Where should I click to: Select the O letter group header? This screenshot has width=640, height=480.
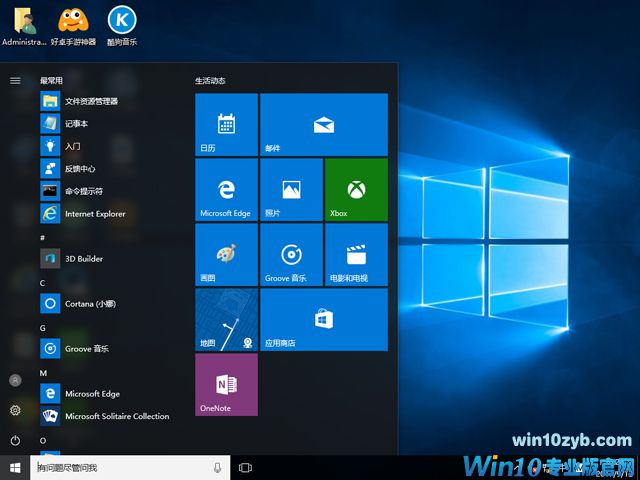tap(43, 440)
